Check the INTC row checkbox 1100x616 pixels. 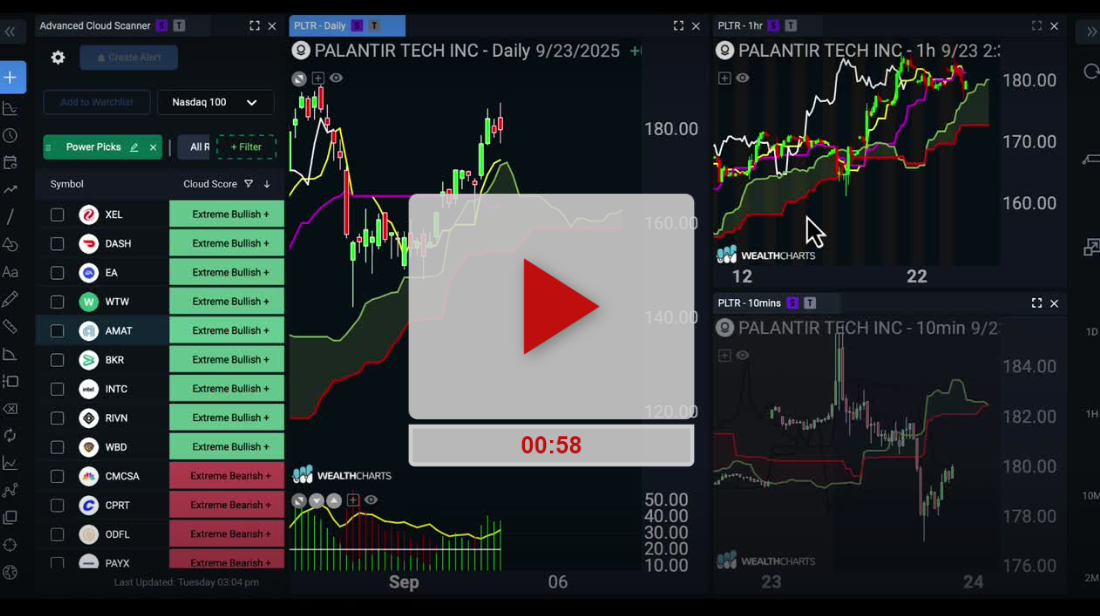[58, 389]
